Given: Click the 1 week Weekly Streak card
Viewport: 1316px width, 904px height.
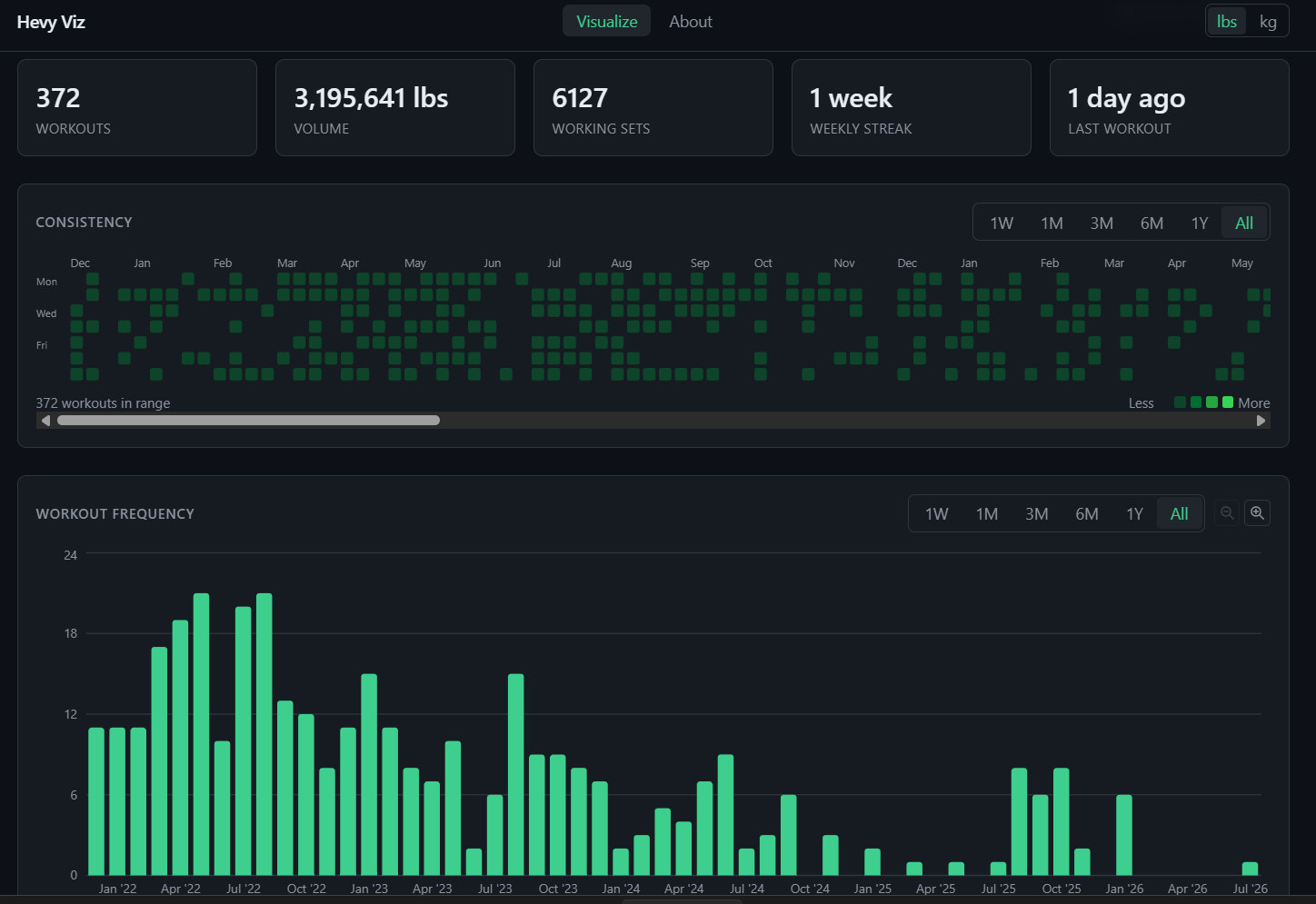Looking at the screenshot, I should click(x=912, y=108).
